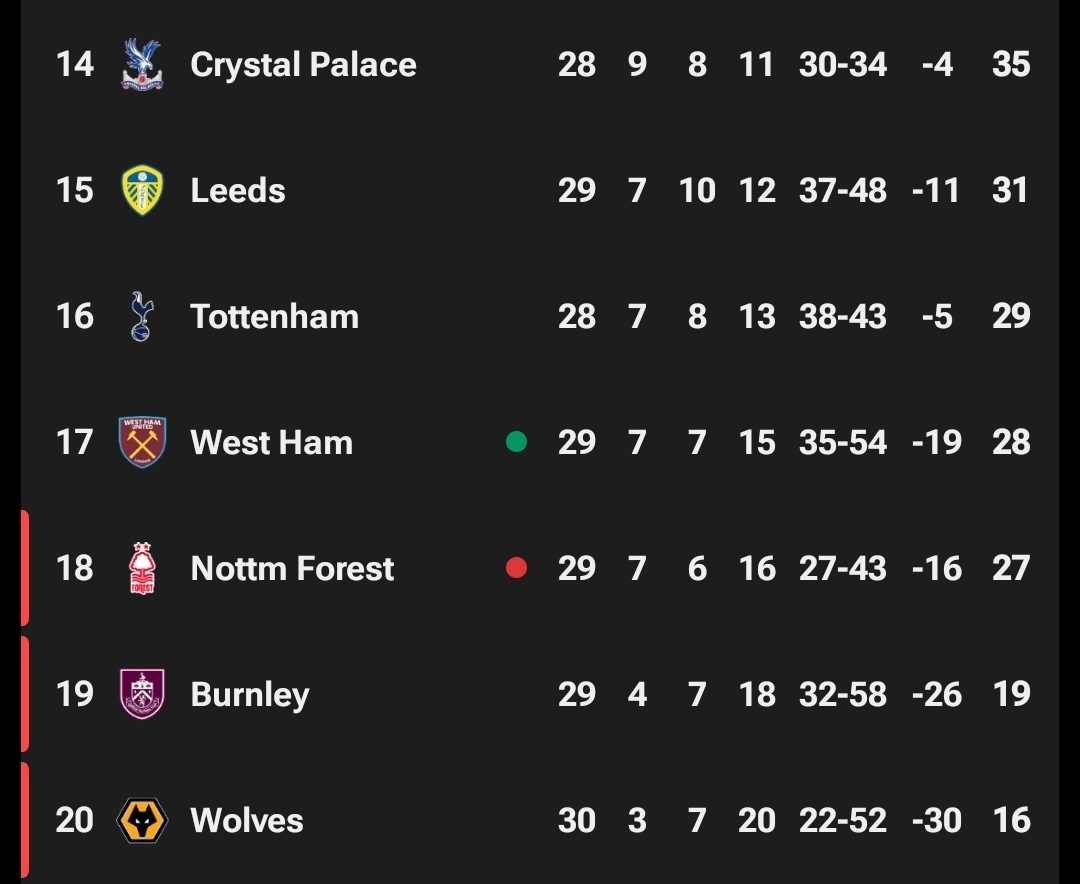Tap the West Ham team name
The height and width of the screenshot is (884, 1080).
click(271, 442)
